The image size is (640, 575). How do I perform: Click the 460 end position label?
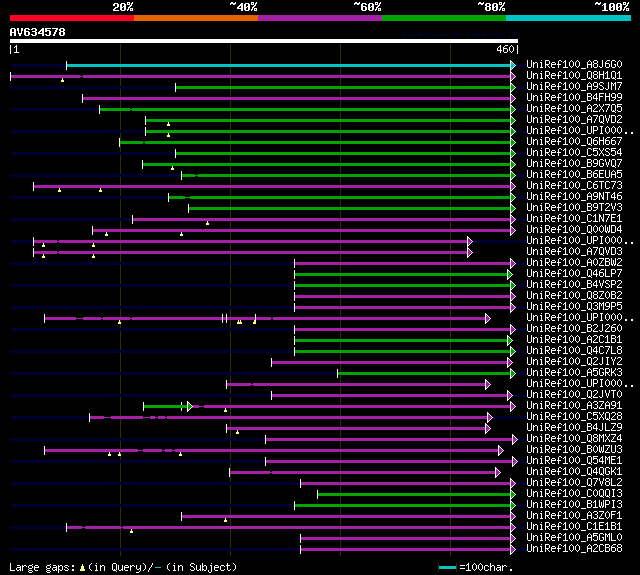pyautogui.click(x=505, y=49)
